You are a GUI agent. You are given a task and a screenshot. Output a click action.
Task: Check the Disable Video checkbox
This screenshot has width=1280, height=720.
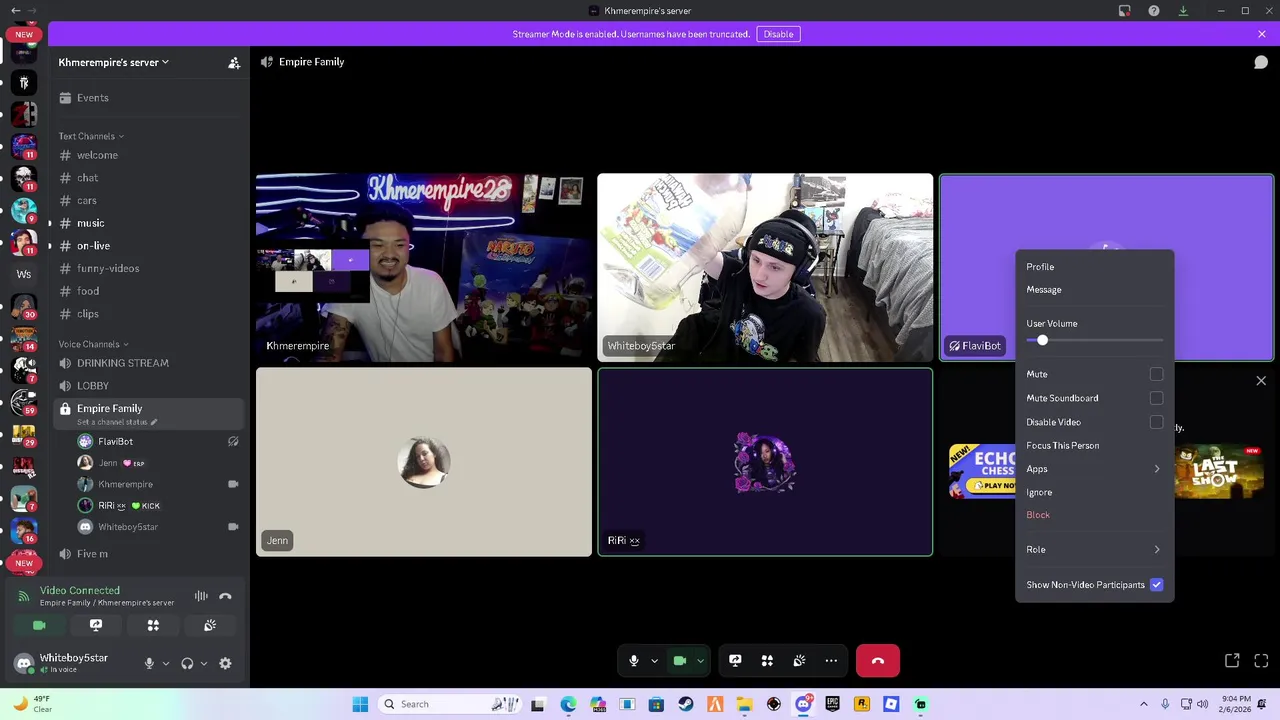[x=1156, y=422]
